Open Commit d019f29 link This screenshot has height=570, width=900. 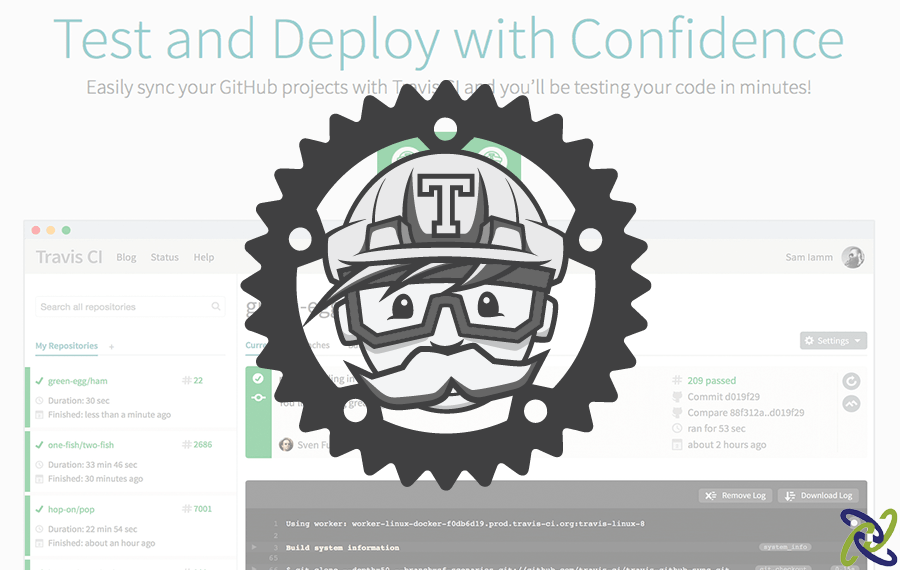click(x=724, y=397)
